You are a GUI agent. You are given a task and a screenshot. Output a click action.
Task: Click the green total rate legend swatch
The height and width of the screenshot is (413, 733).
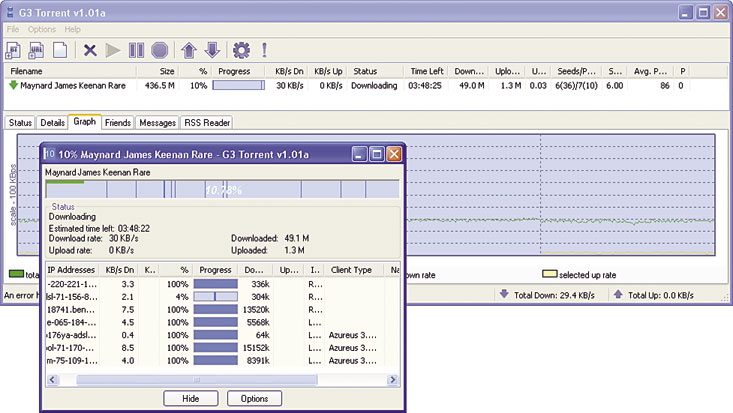[16, 274]
